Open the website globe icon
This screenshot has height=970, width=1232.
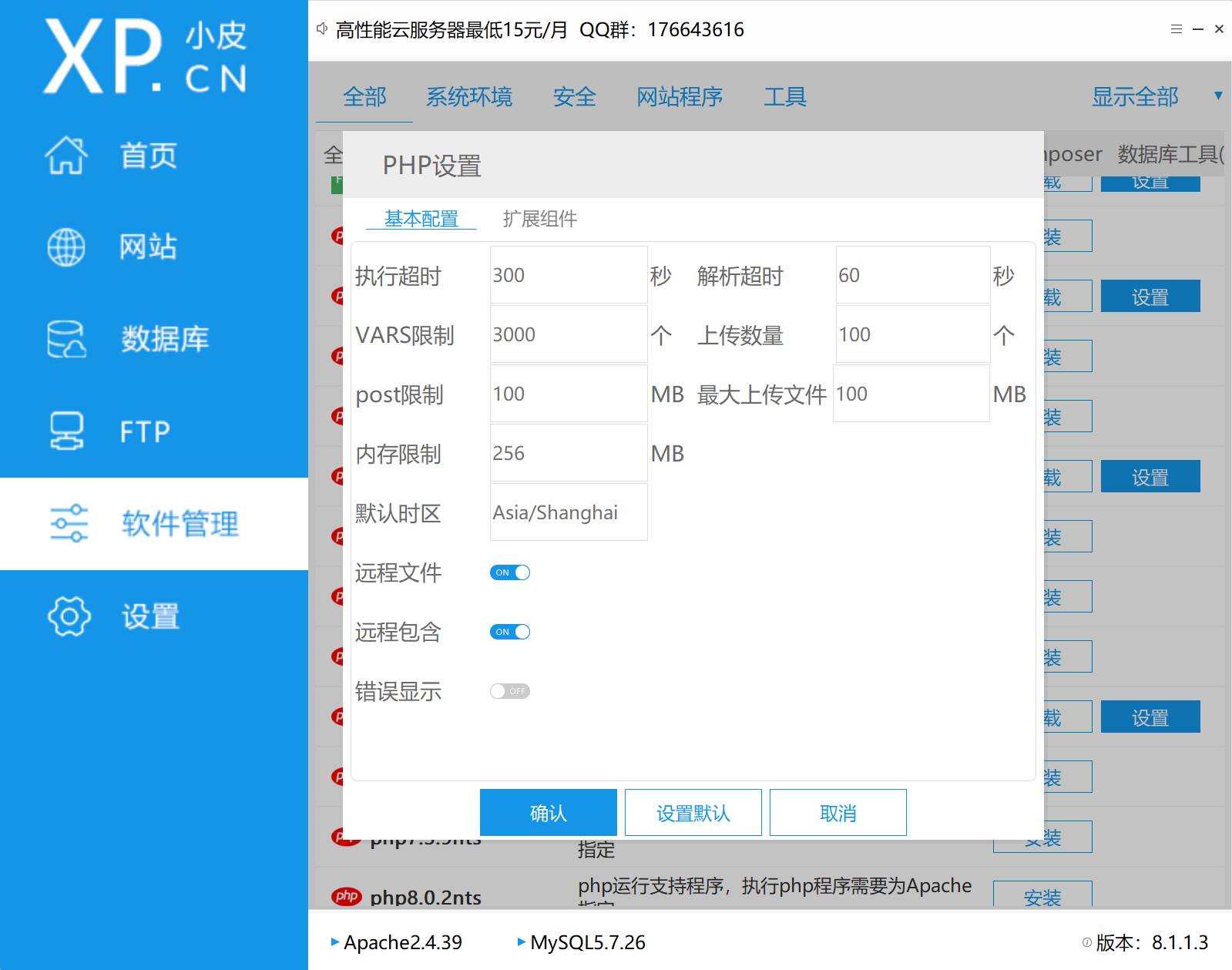(66, 247)
